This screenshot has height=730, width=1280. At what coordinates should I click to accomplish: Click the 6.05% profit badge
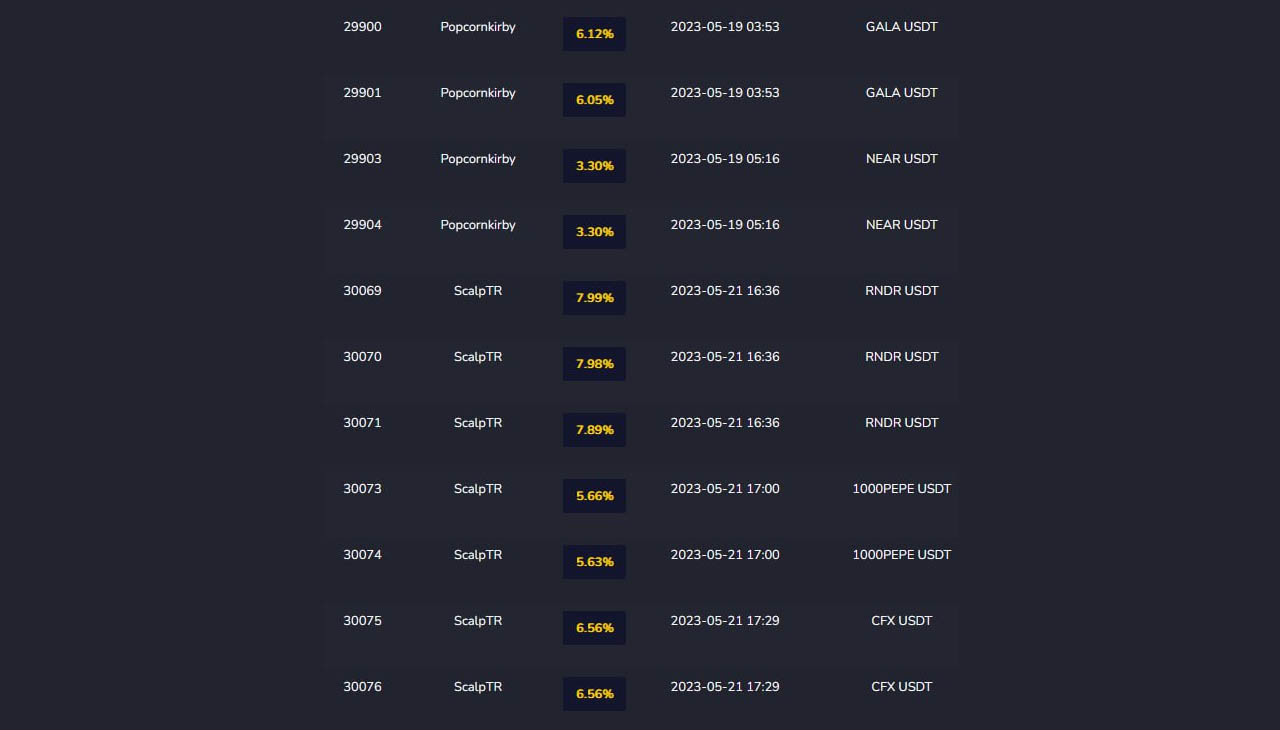click(594, 100)
